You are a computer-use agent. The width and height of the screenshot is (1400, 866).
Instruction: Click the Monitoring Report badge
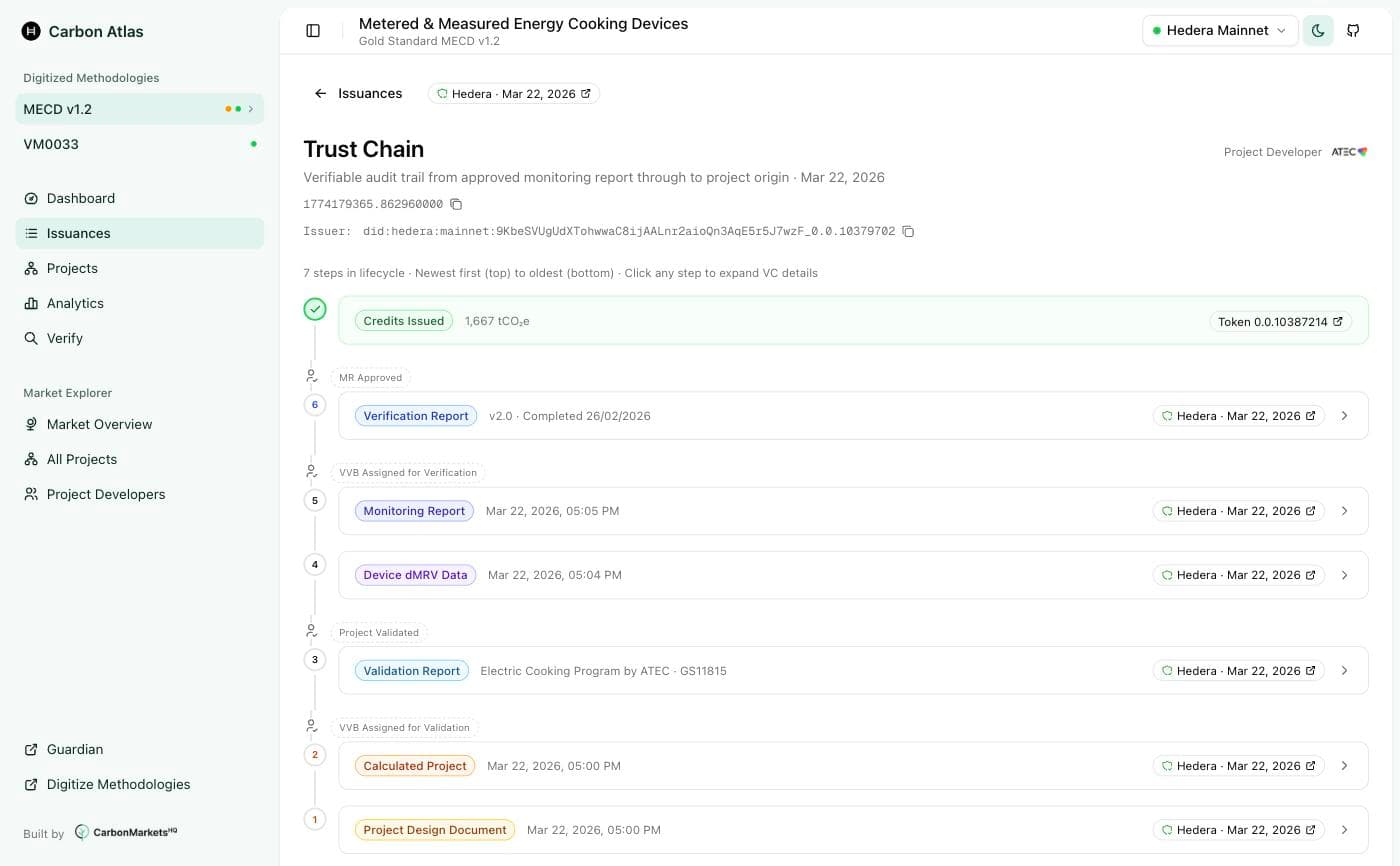pos(414,511)
